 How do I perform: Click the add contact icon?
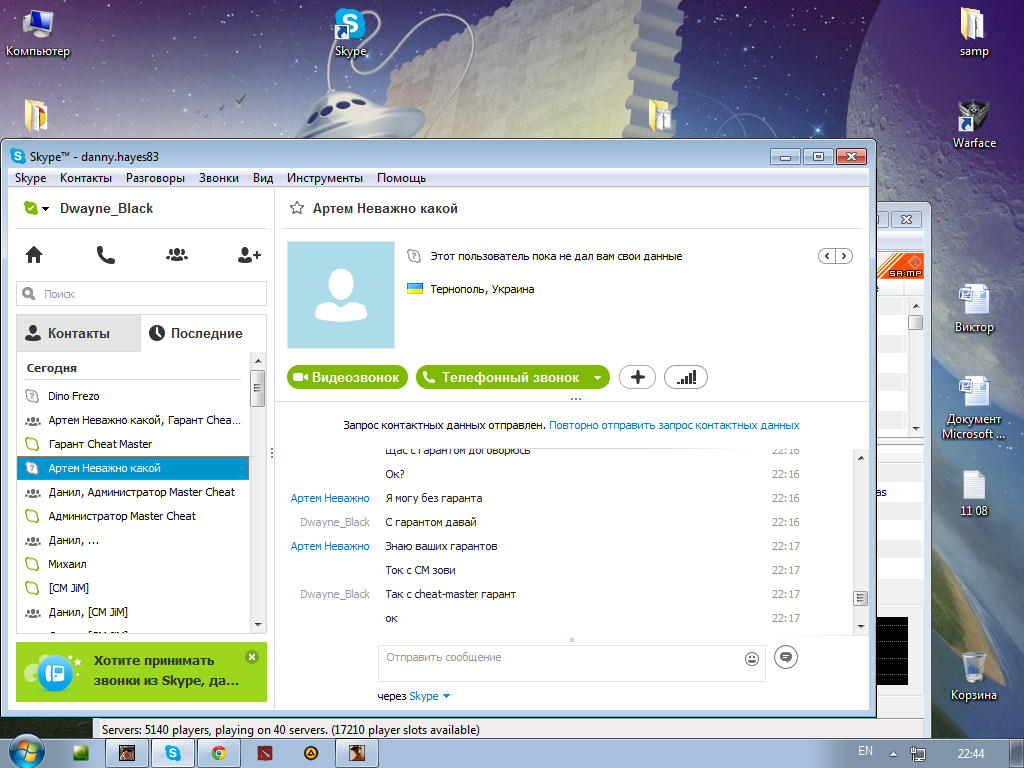tap(249, 255)
